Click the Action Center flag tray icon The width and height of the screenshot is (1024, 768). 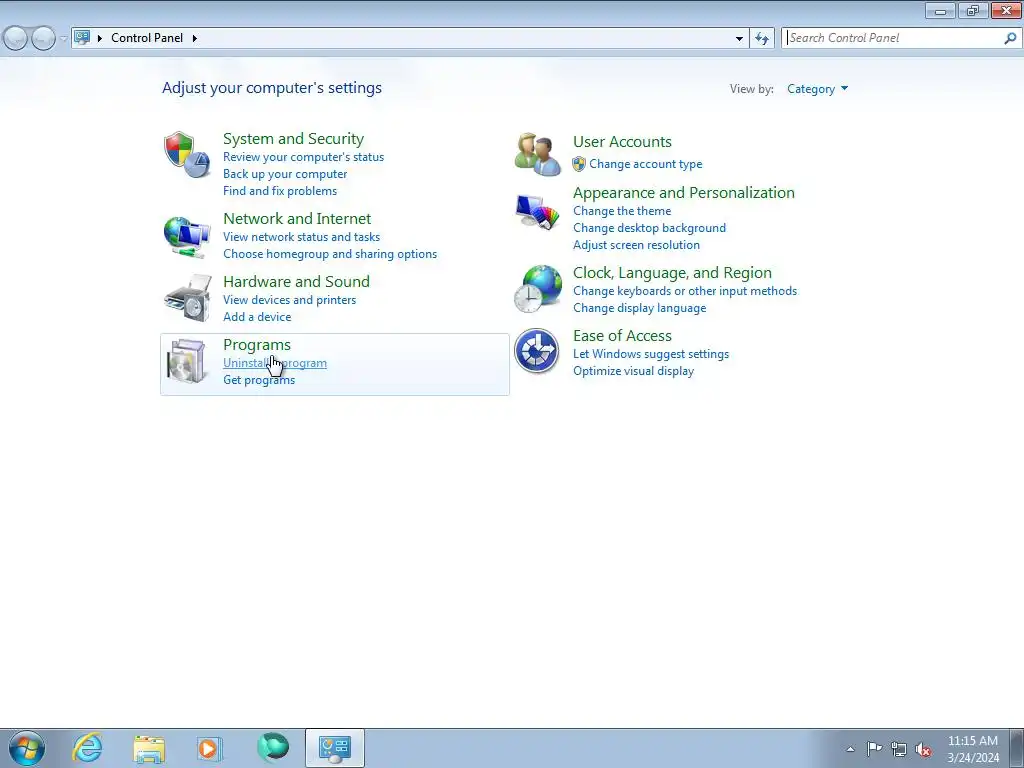point(874,748)
